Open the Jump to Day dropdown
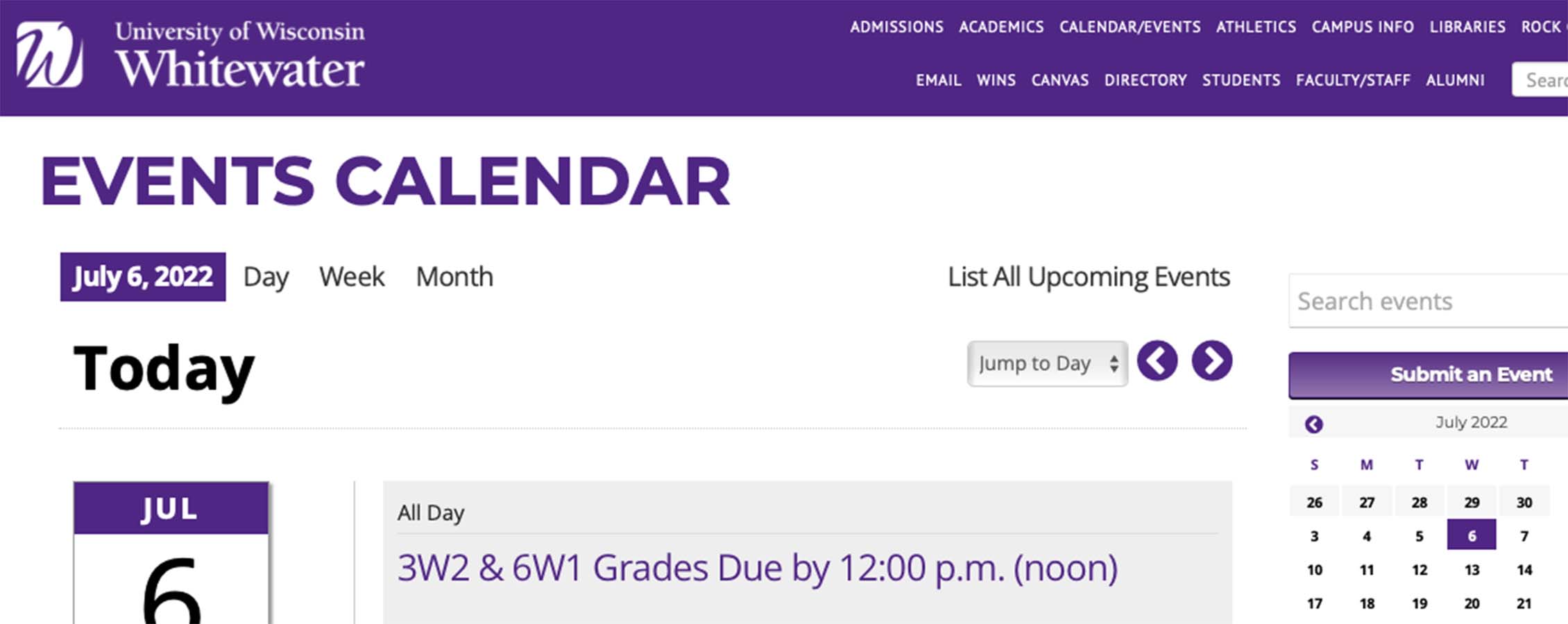This screenshot has width=1568, height=624. [1048, 363]
